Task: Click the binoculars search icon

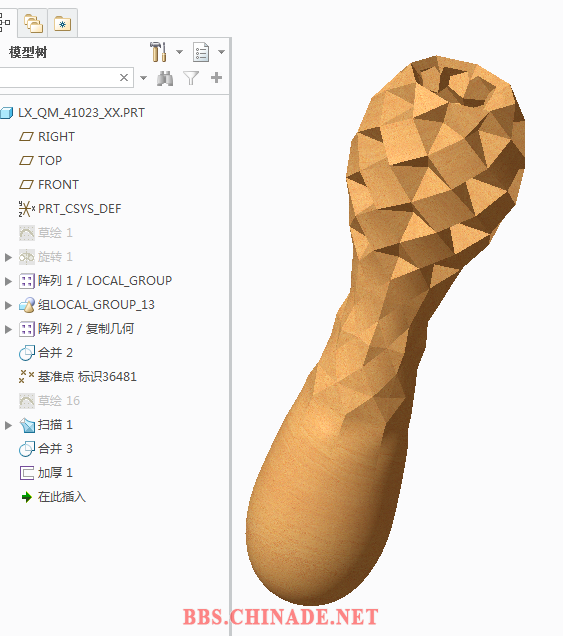Action: click(x=165, y=78)
